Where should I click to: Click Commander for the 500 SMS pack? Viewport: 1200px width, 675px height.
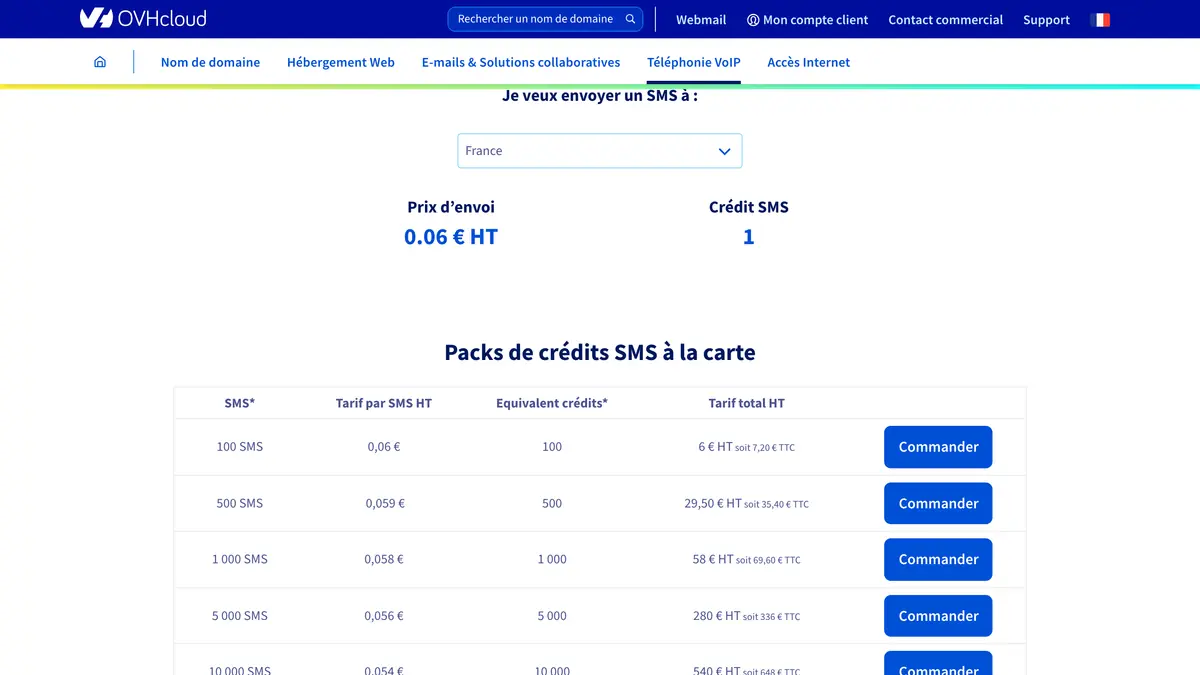pos(938,503)
